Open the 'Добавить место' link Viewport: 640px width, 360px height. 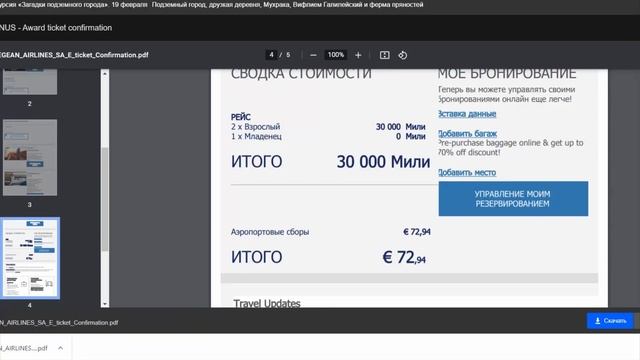[x=467, y=173]
